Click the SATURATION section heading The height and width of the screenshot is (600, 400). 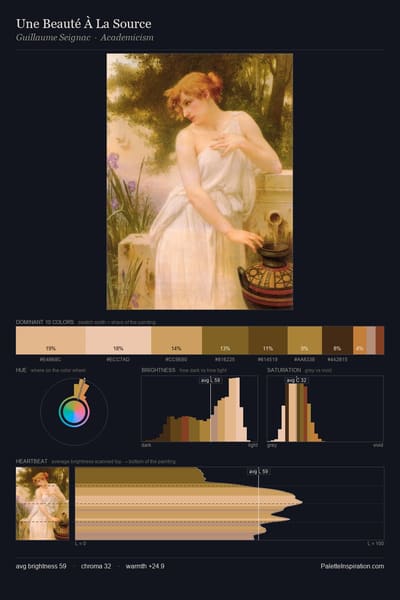(284, 370)
